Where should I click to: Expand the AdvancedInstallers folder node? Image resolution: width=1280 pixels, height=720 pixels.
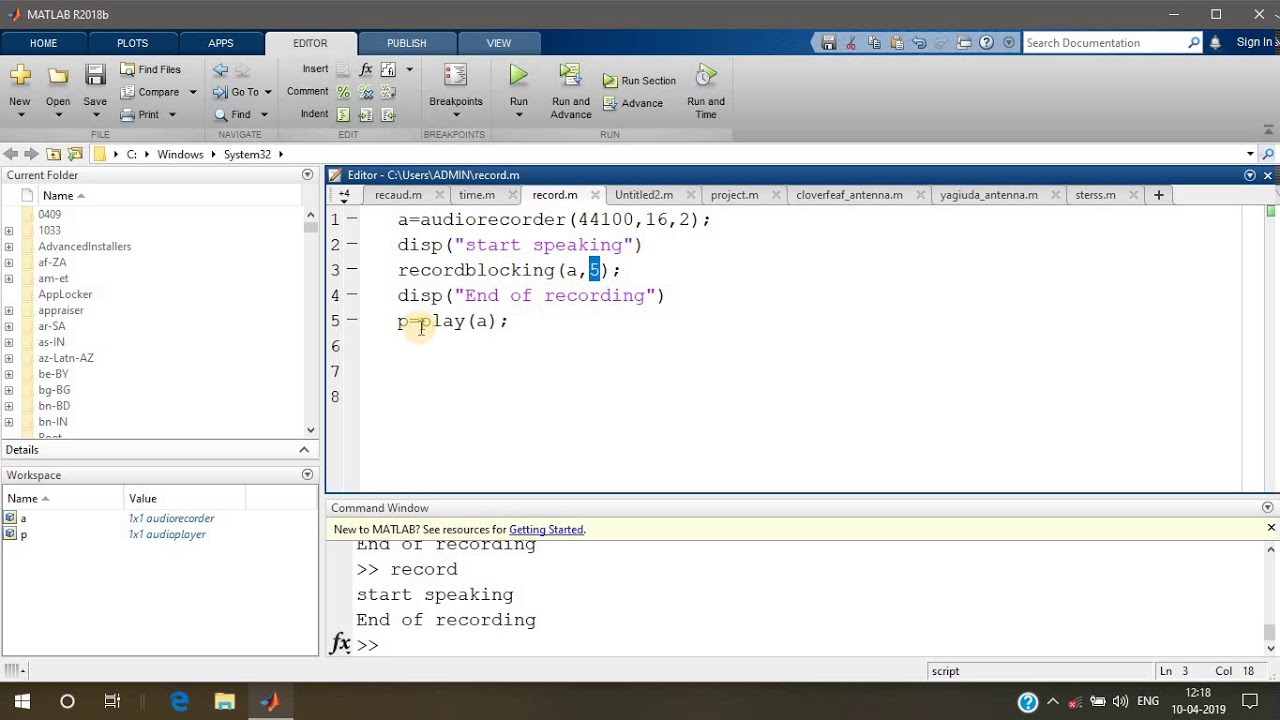tap(9, 247)
